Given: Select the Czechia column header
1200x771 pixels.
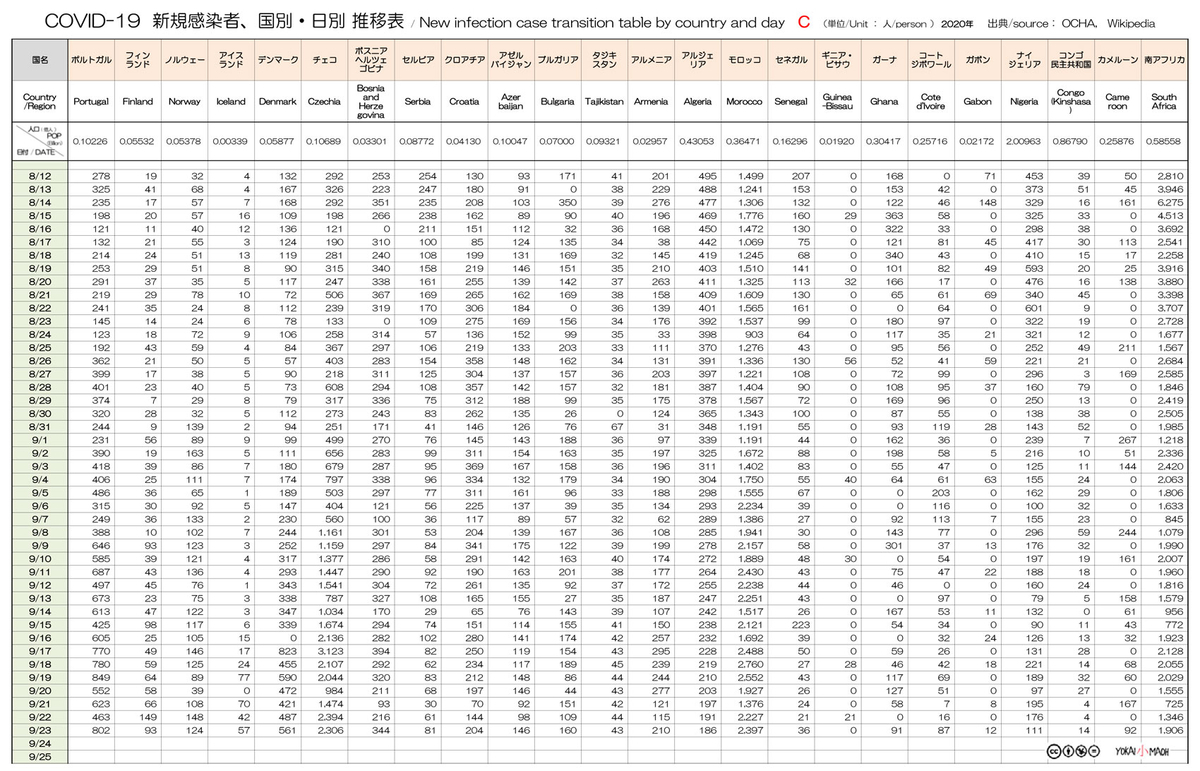Looking at the screenshot, I should [x=324, y=102].
